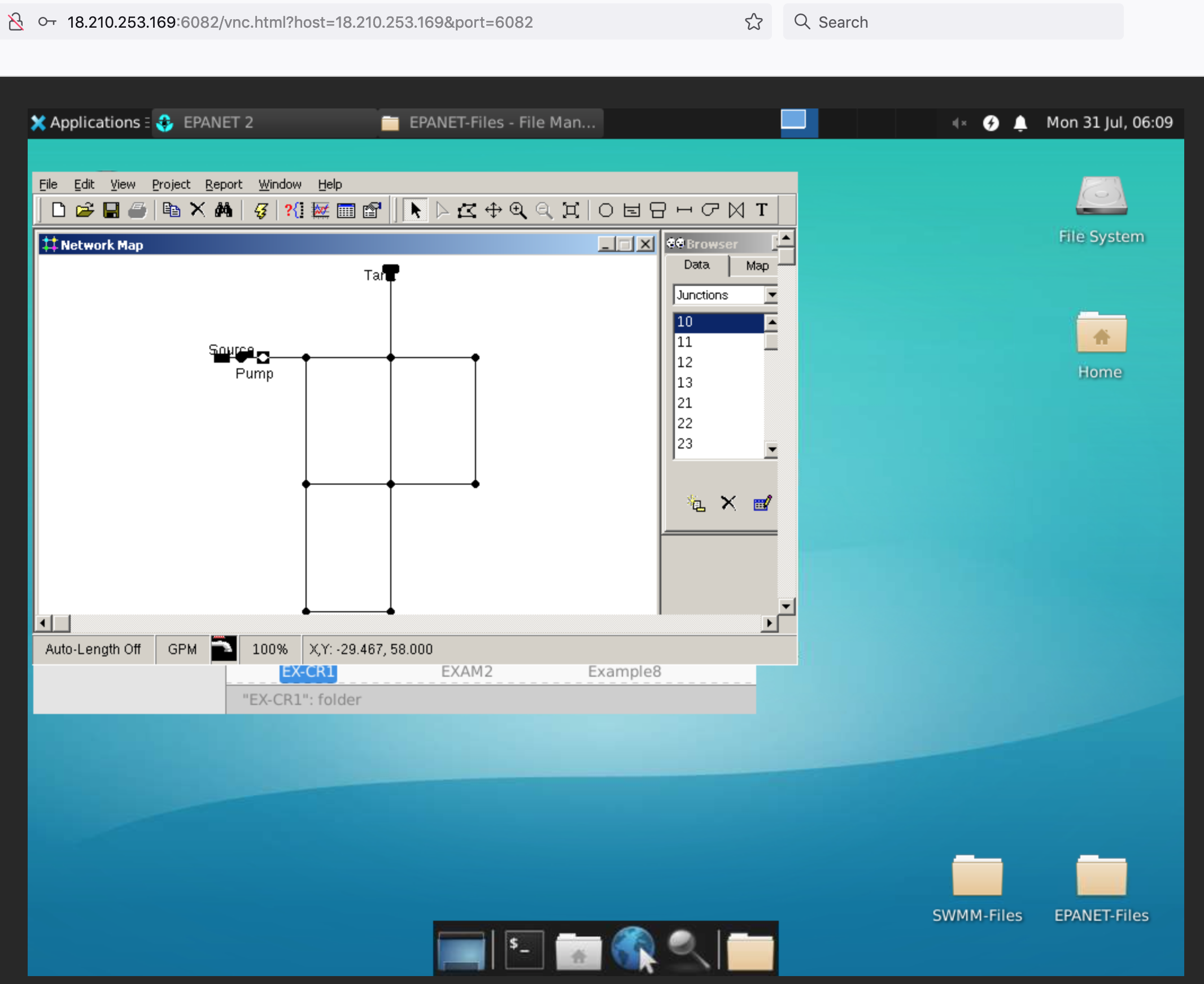Activate the Pan map tool
This screenshot has height=984, width=1204.
tap(493, 210)
